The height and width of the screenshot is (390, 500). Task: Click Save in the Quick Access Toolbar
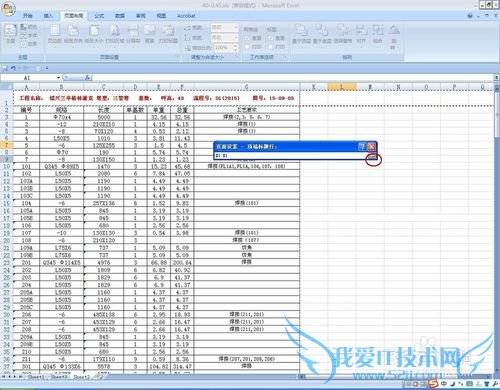pos(5,68)
